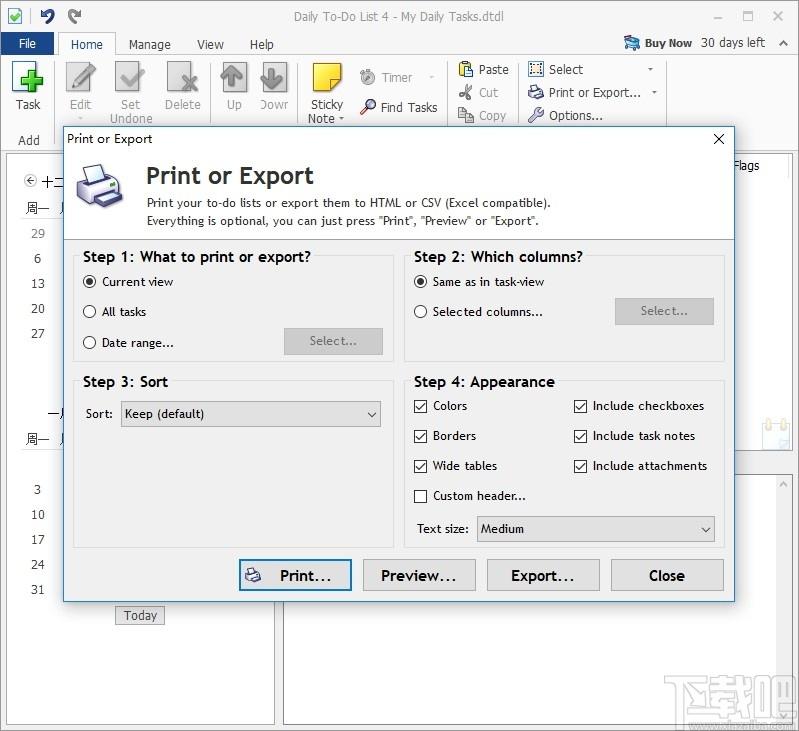
Task: Click Cut scissors in the ribbon
Action: click(465, 92)
